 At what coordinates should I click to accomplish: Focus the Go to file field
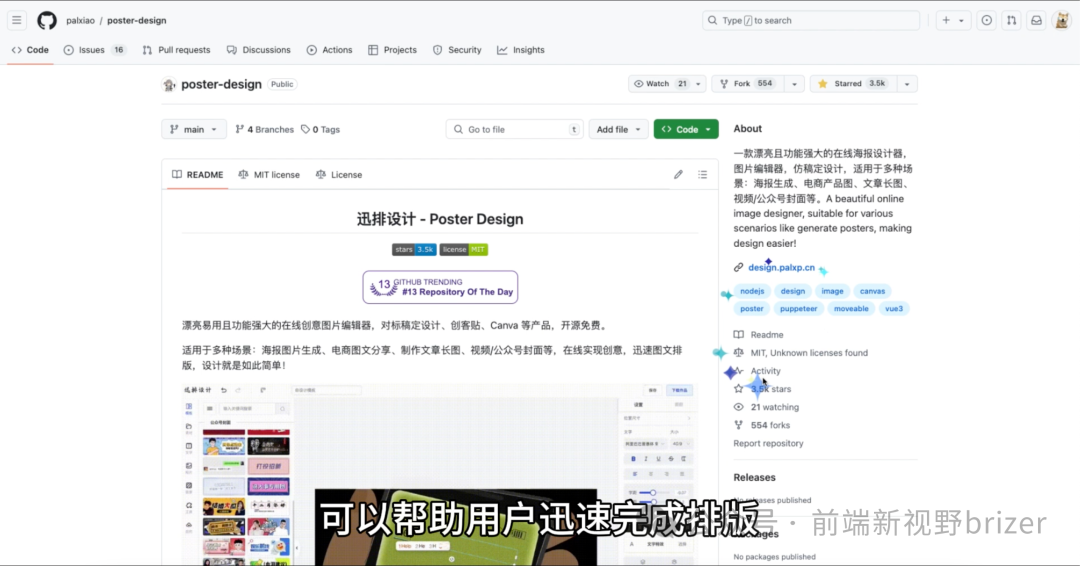pos(515,129)
